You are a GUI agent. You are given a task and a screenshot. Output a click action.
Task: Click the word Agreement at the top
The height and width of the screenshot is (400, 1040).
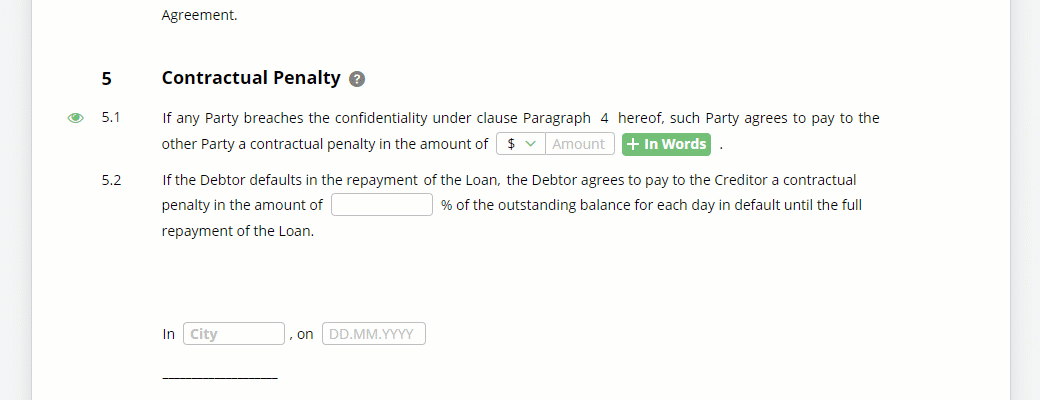(x=199, y=16)
